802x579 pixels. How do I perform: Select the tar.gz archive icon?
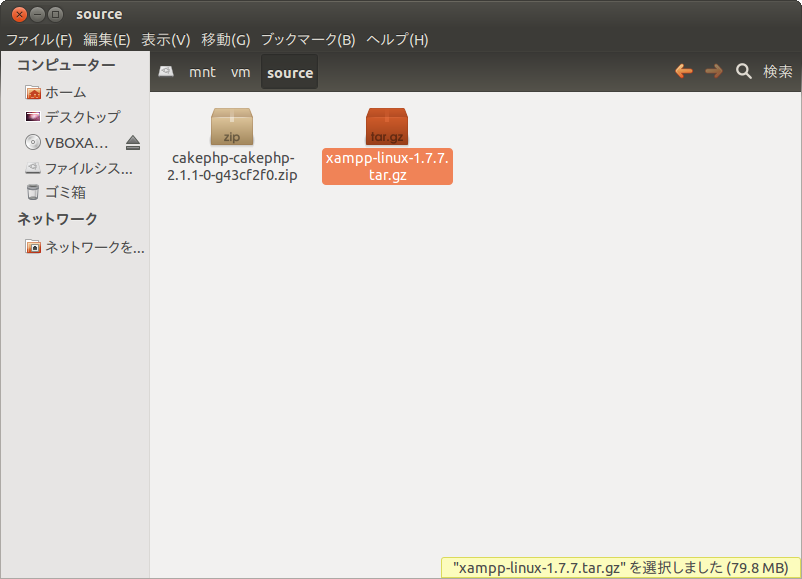(x=387, y=126)
